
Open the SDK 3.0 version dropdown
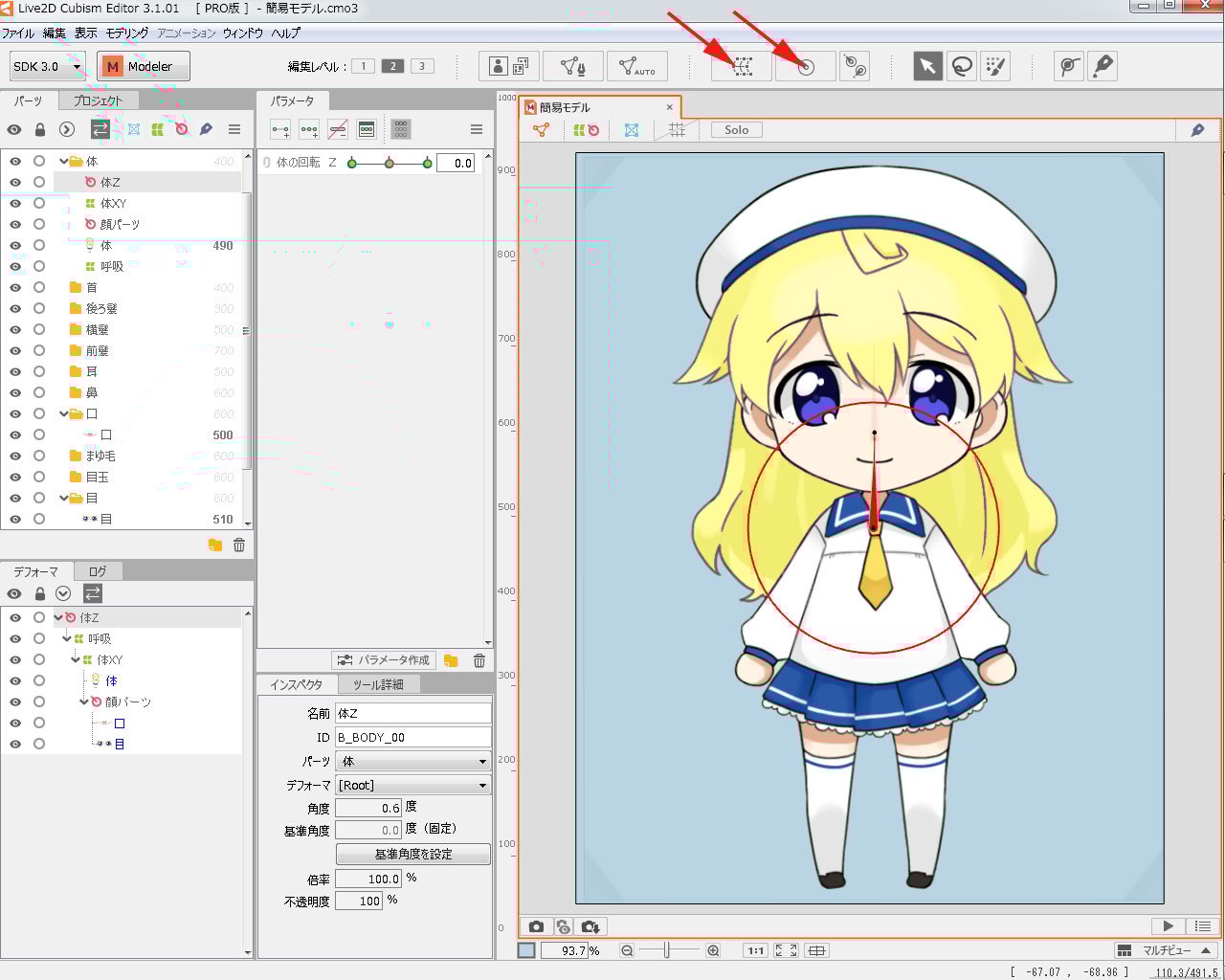coord(48,66)
